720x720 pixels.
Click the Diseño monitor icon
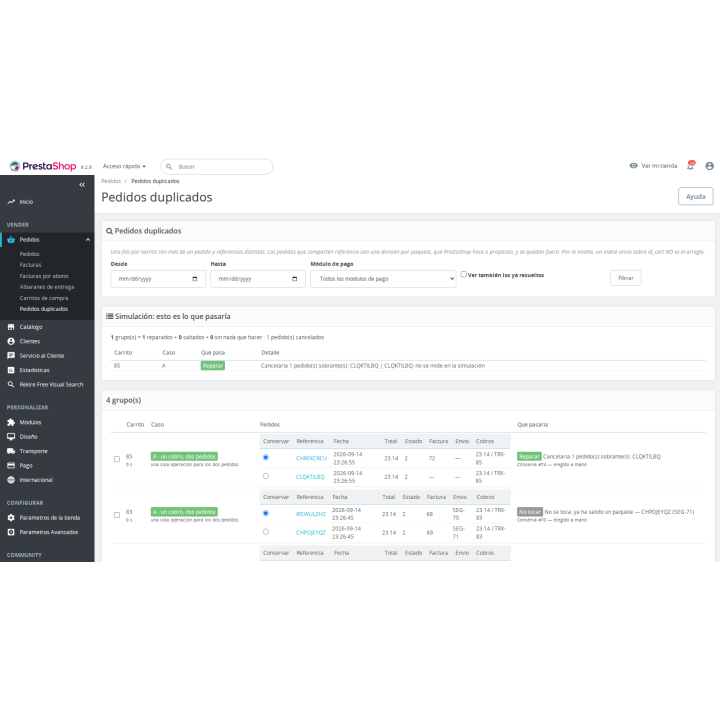point(11,437)
